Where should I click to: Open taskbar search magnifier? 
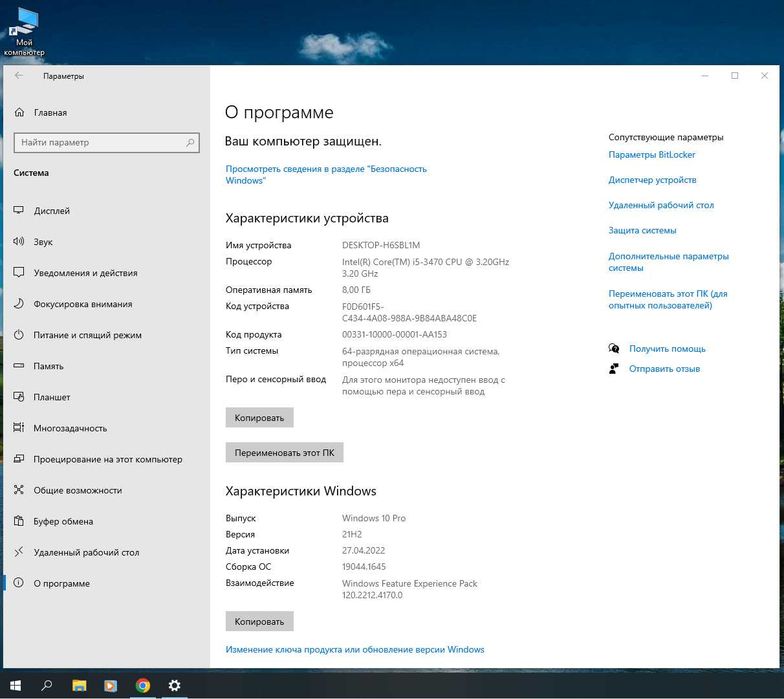click(x=46, y=685)
